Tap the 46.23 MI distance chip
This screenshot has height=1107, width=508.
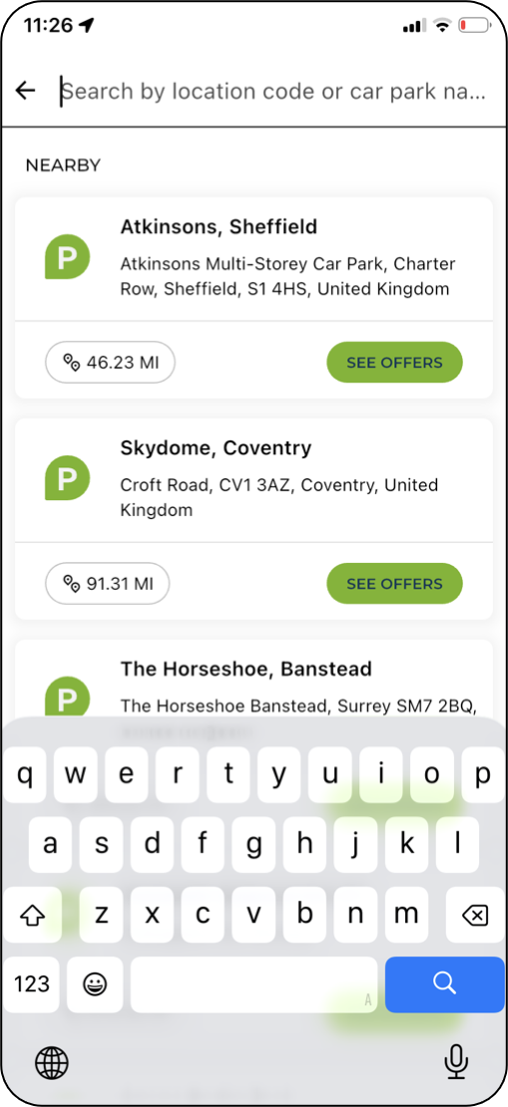[x=110, y=363]
